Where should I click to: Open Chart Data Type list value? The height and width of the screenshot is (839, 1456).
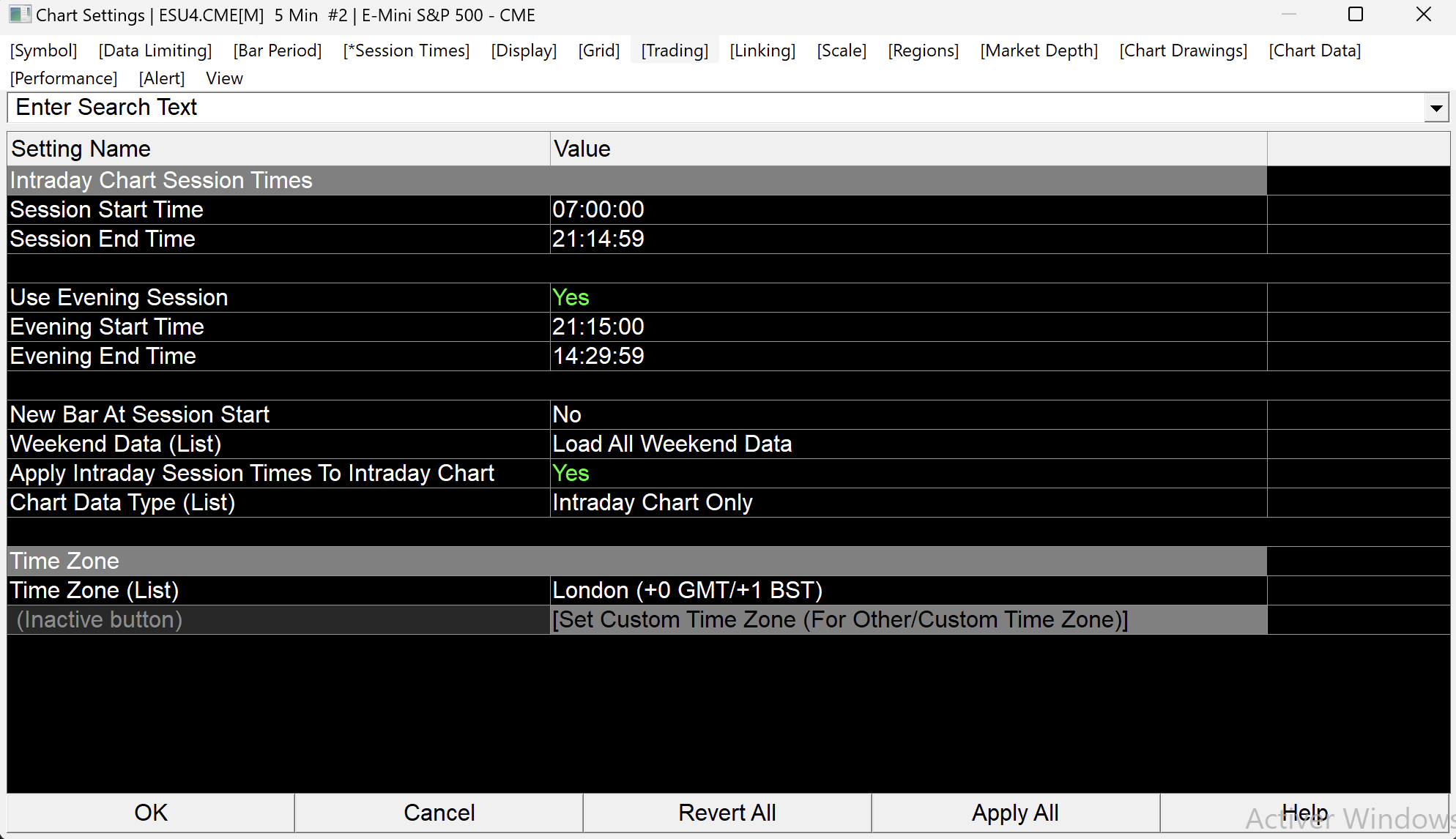[x=652, y=502]
